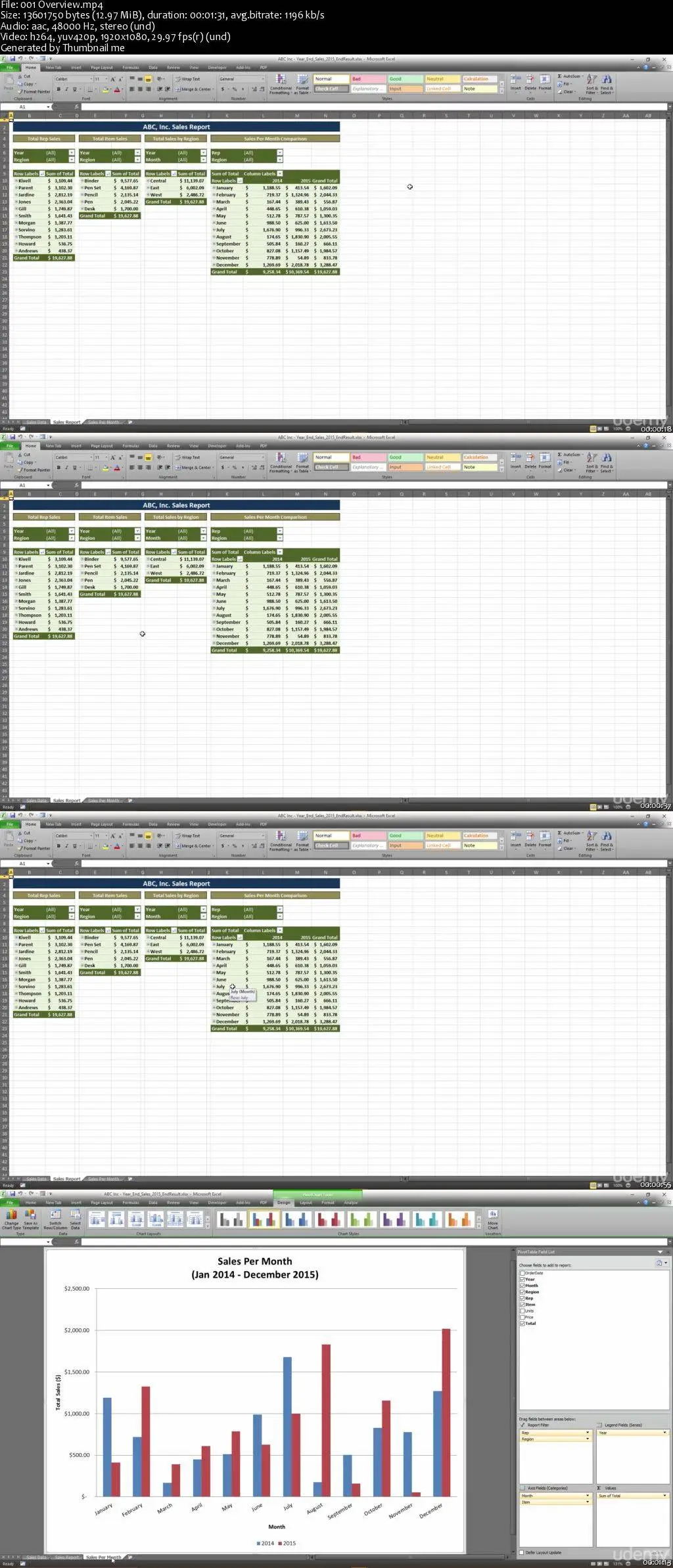Tick the Price field checkbox

[x=522, y=1317]
